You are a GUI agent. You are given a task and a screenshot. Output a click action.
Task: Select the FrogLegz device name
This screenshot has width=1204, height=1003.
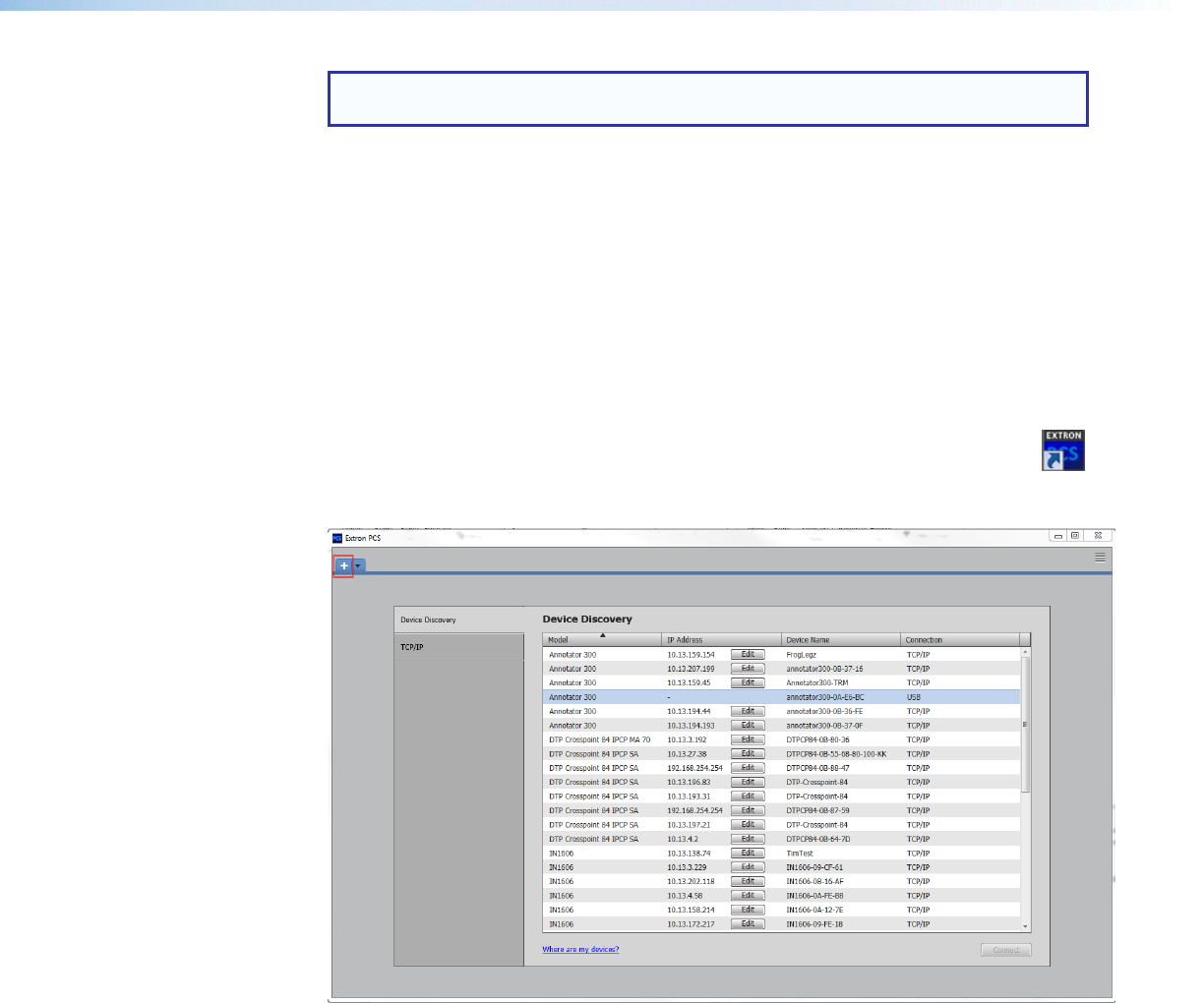(802, 655)
